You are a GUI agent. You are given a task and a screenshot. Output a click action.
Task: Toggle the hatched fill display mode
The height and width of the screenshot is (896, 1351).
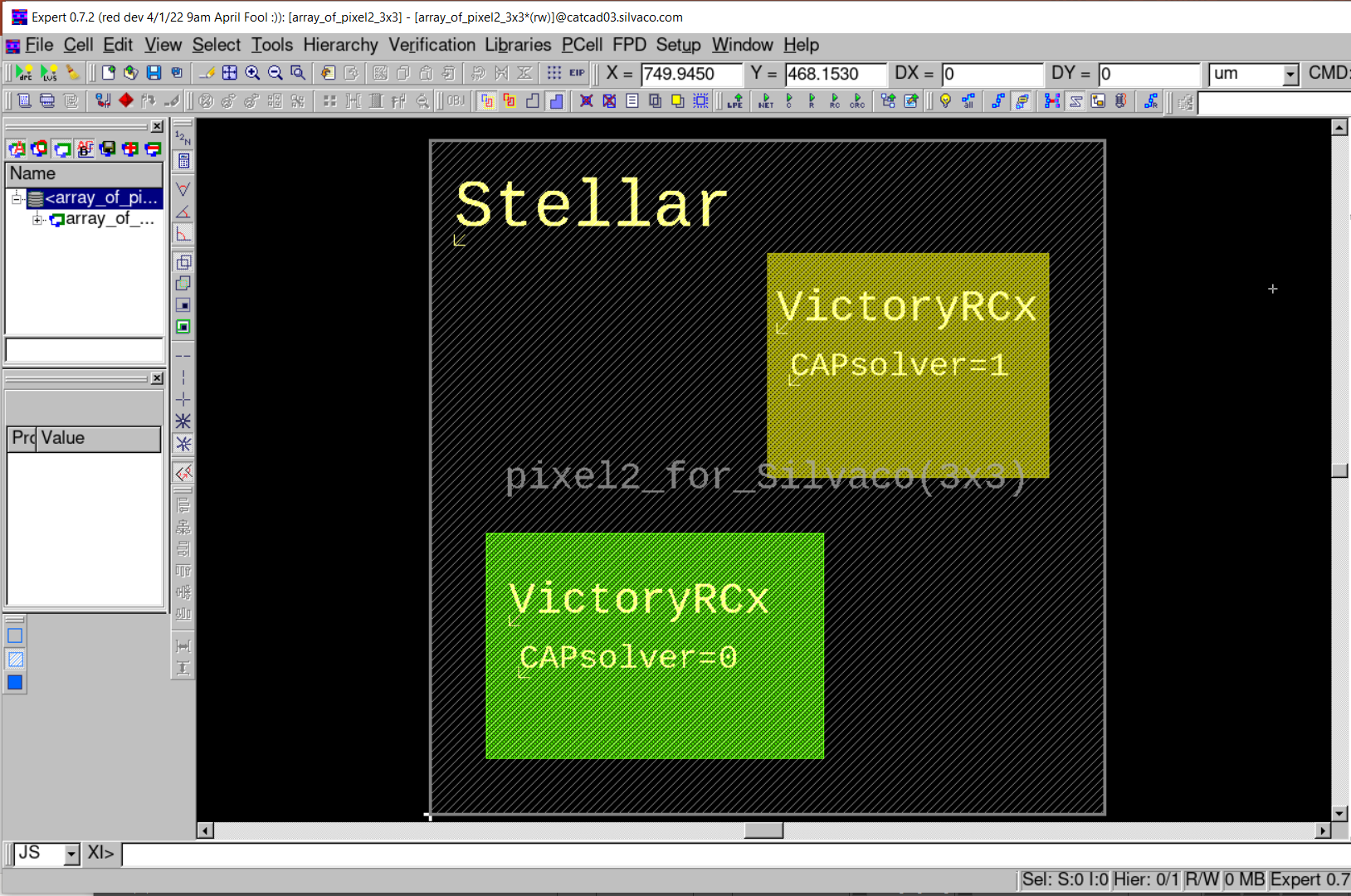click(x=15, y=660)
